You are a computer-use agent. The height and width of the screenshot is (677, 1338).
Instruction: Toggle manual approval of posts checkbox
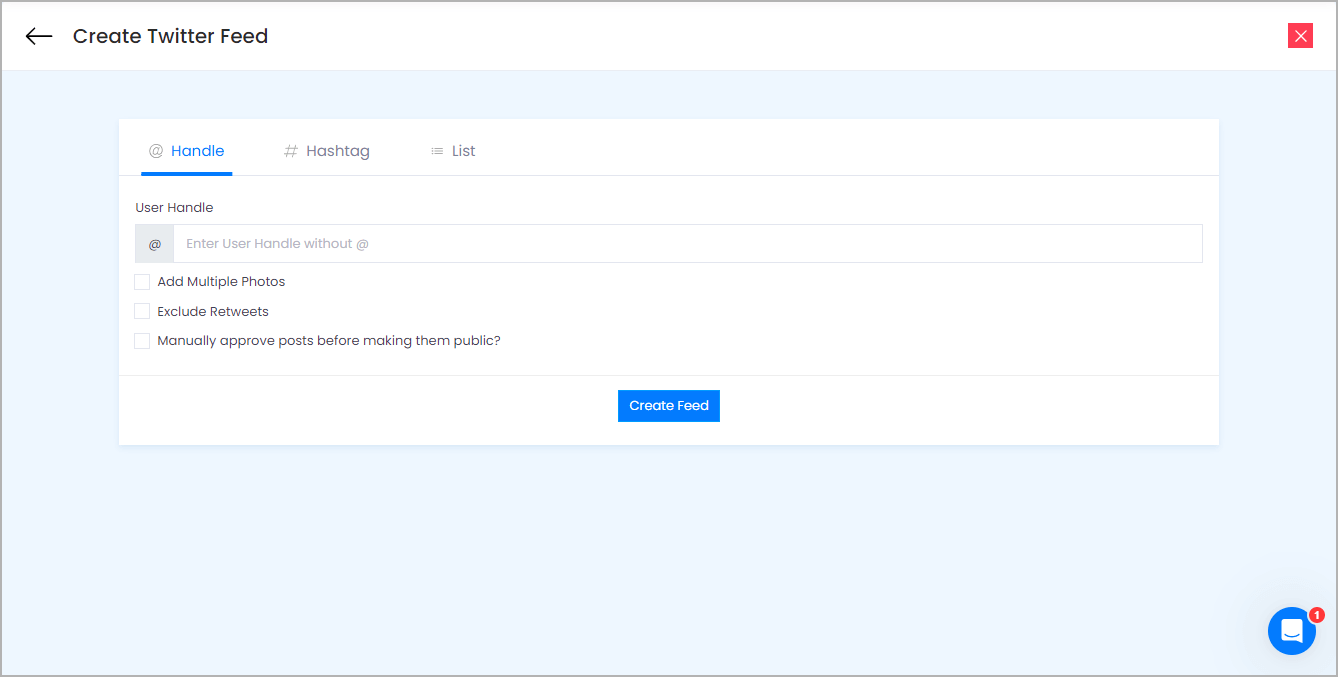tap(142, 341)
